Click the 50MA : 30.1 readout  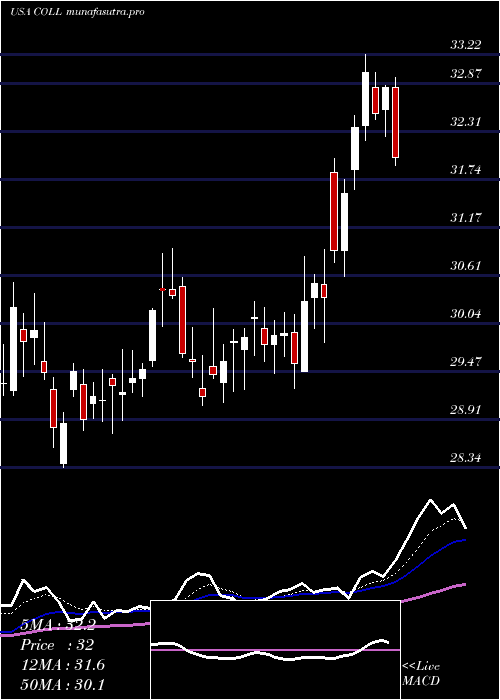click(x=63, y=684)
